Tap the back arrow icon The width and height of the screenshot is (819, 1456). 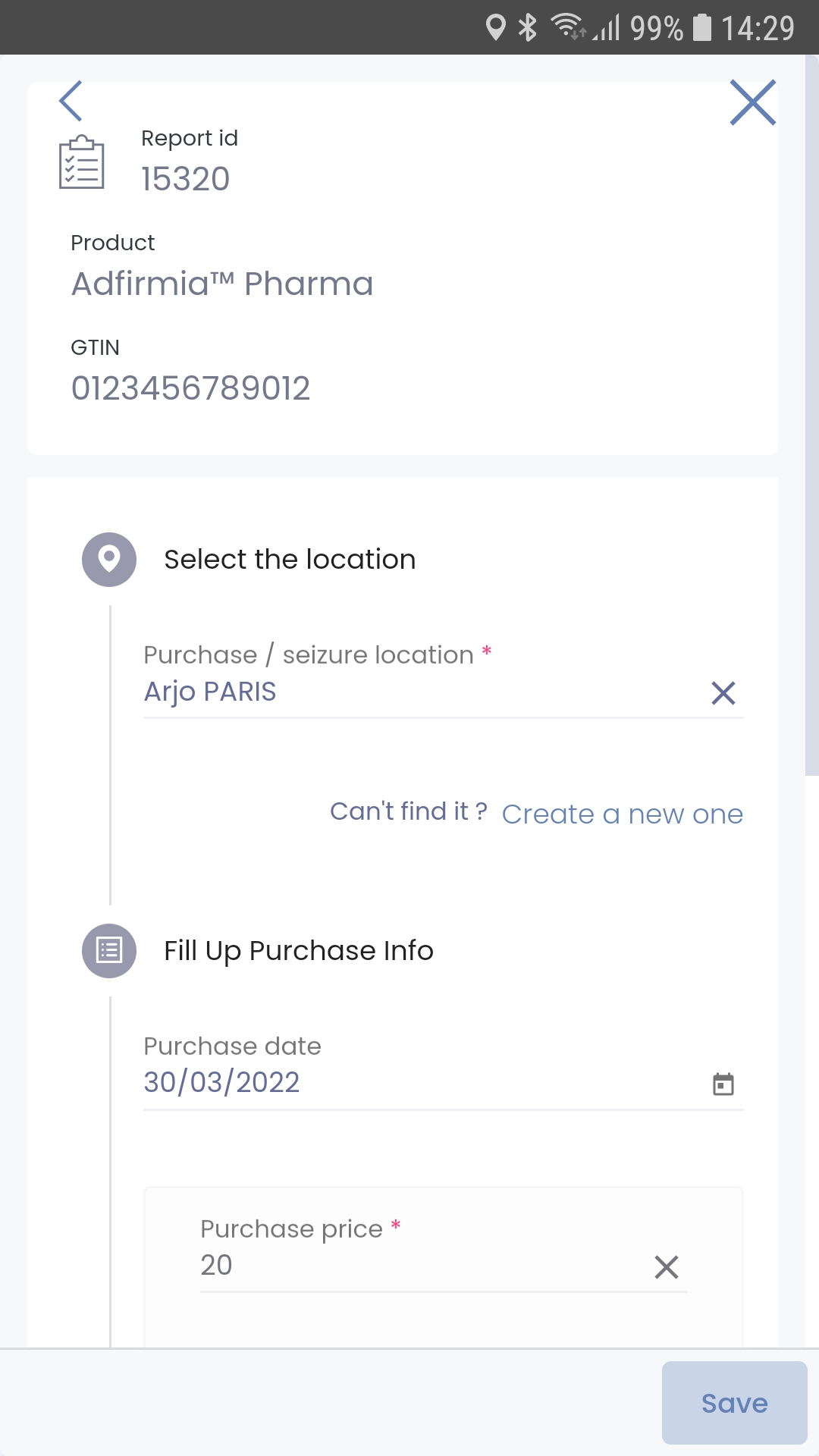[x=71, y=101]
